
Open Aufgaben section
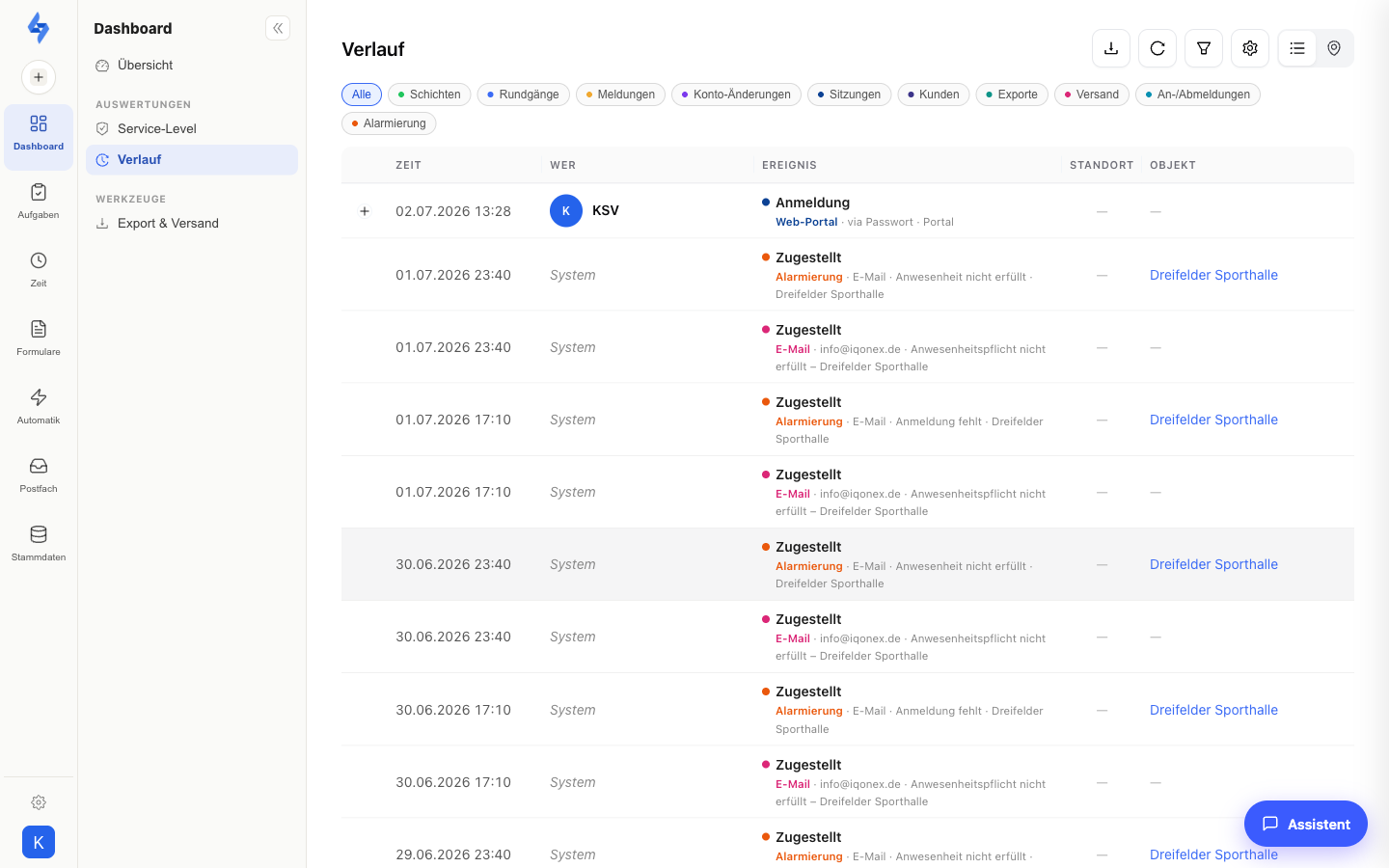39,202
